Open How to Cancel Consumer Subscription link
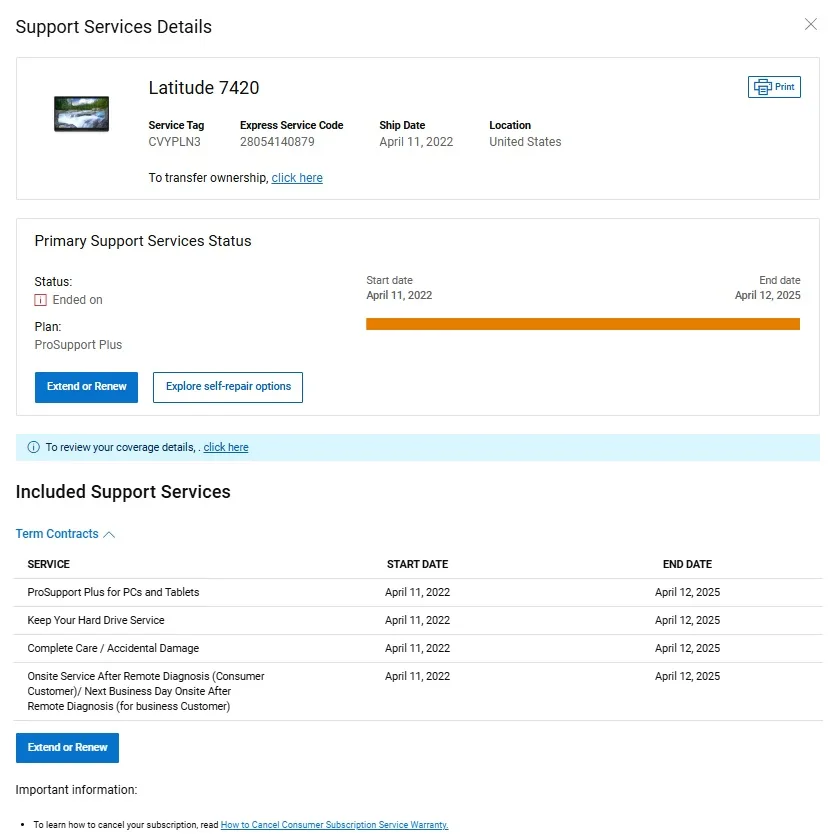The width and height of the screenshot is (834, 834). click(x=334, y=826)
